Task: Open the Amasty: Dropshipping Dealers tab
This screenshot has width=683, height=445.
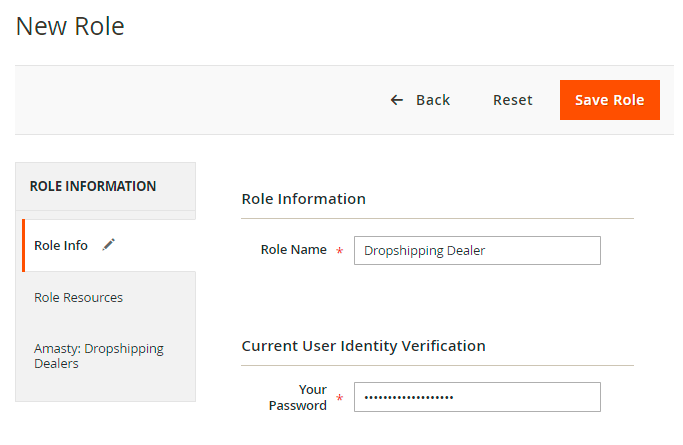Action: pos(99,356)
